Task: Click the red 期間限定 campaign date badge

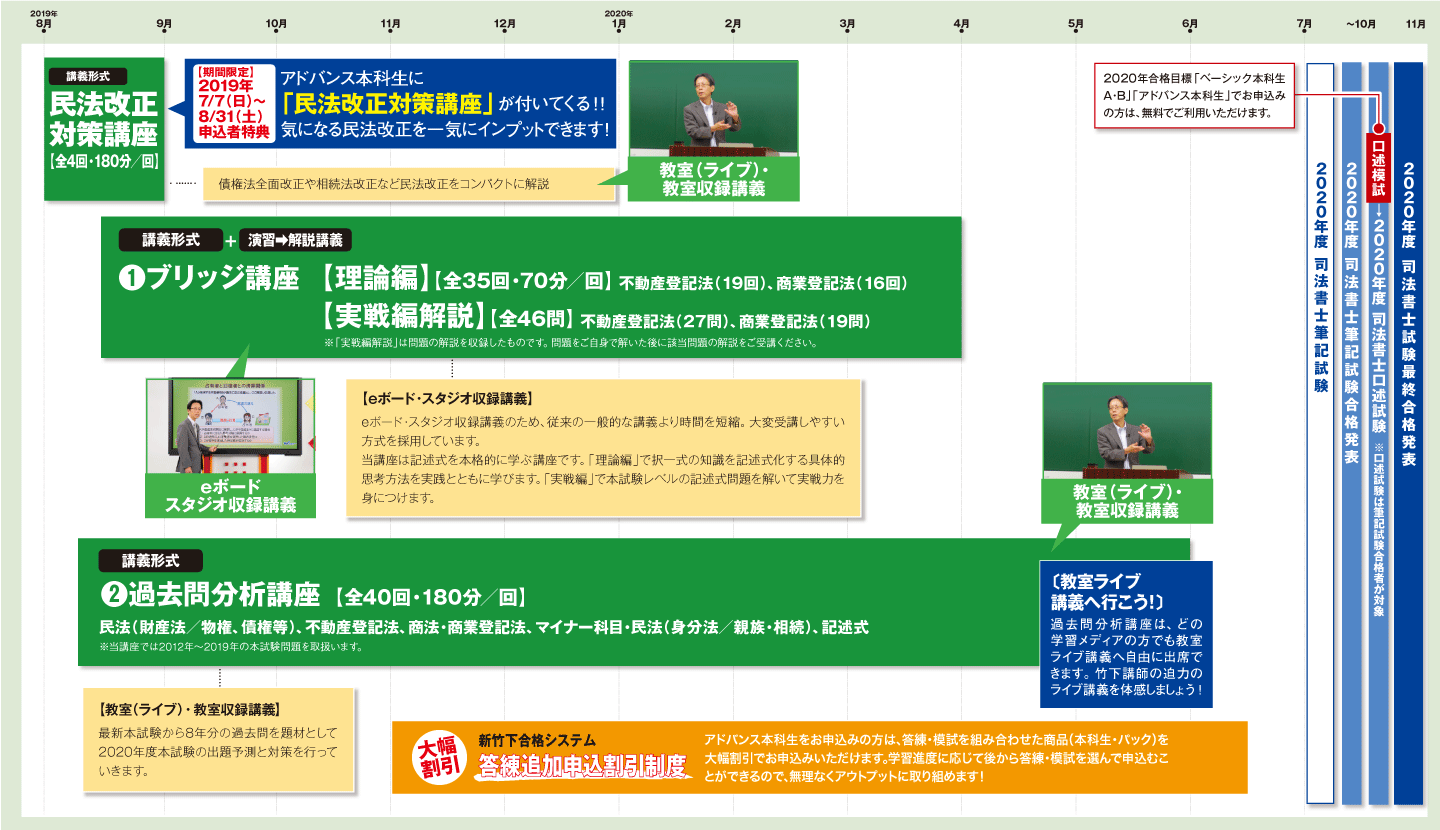Action: [x=231, y=103]
